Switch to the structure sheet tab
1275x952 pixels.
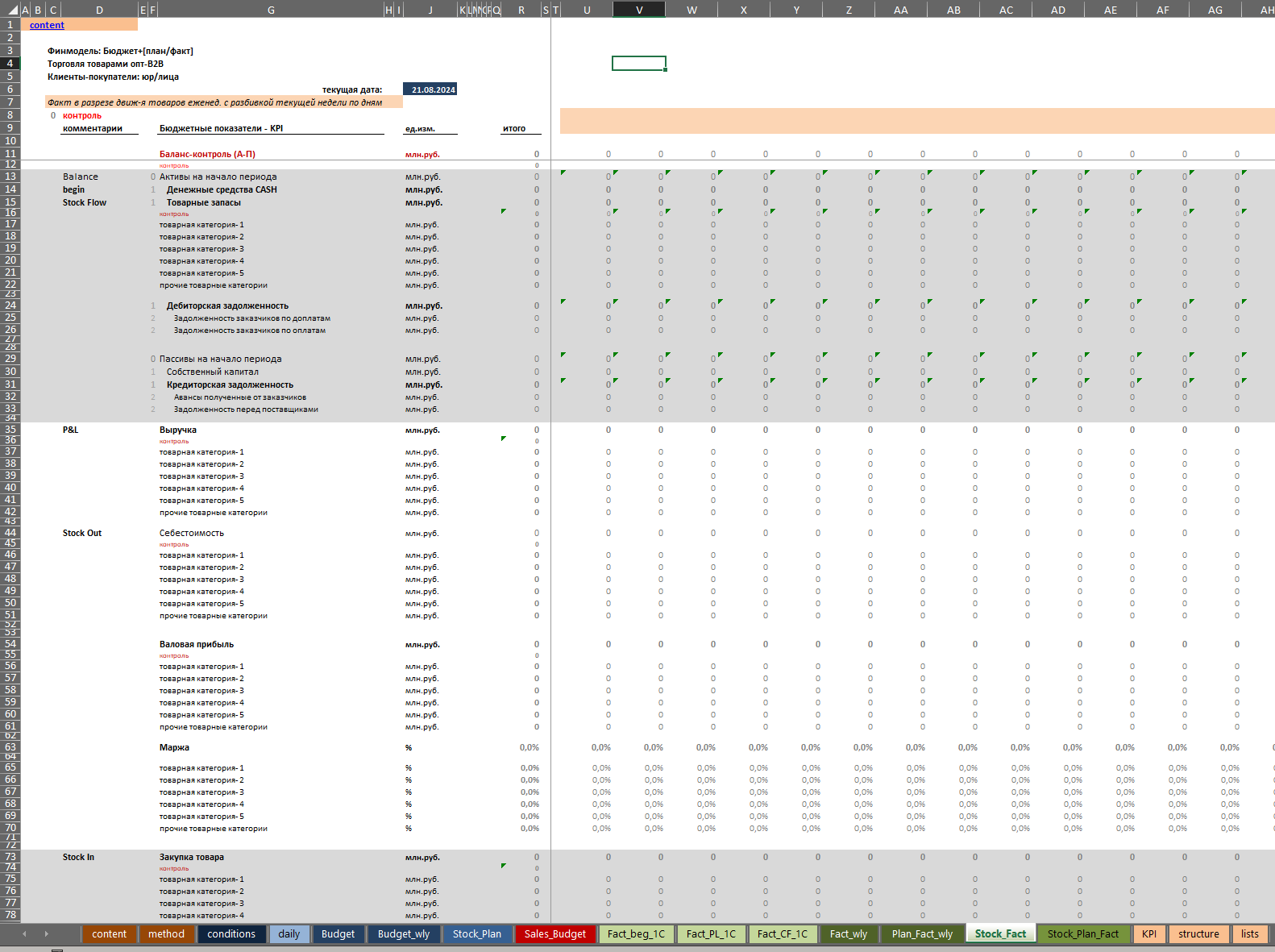point(1198,934)
